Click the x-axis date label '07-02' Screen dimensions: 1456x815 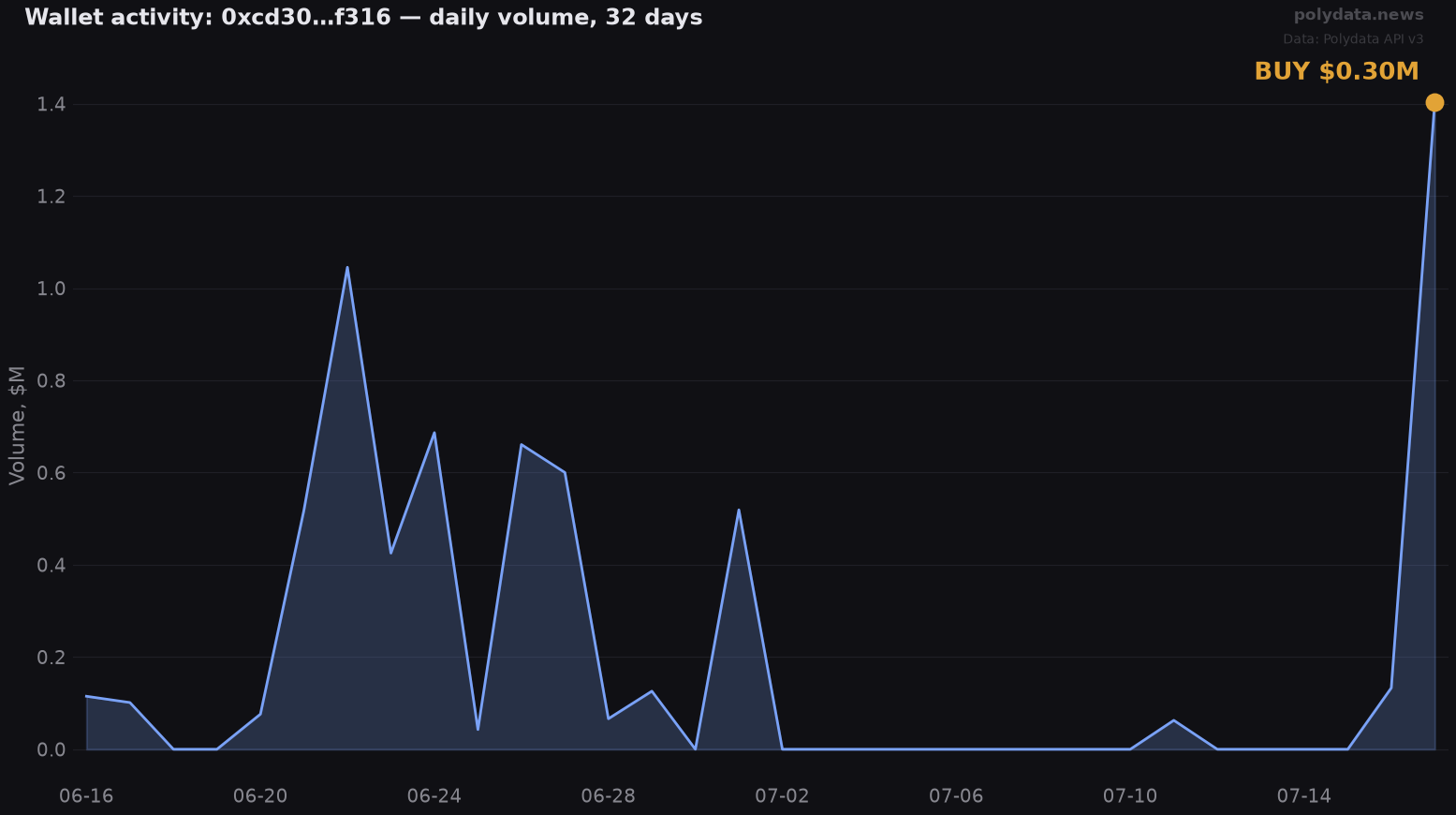[782, 796]
